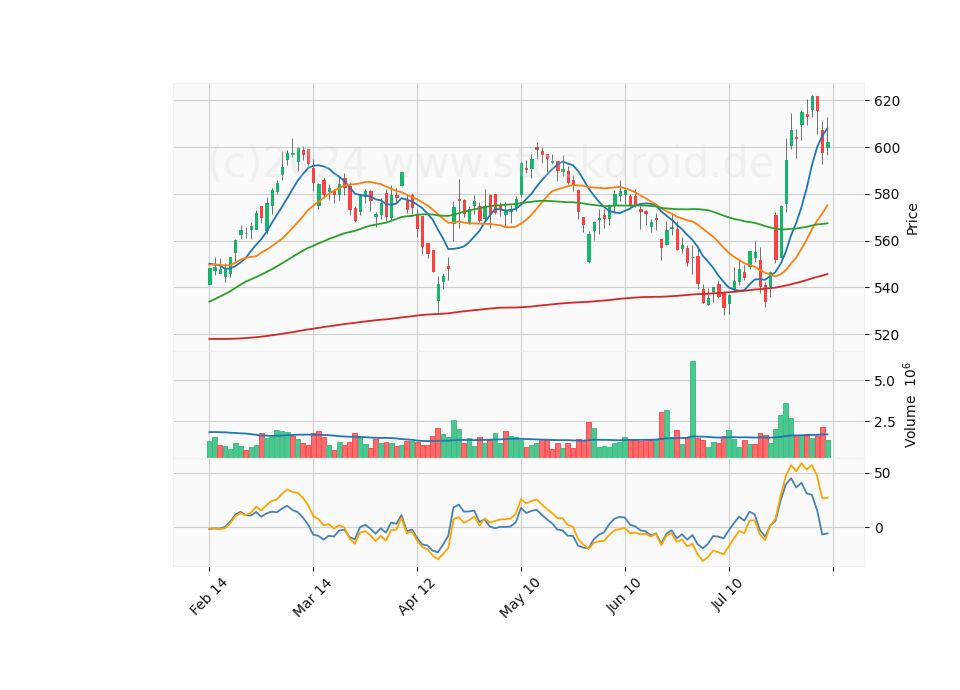The width and height of the screenshot is (960, 690).
Task: Select the 560 price tick label
Action: (x=887, y=241)
